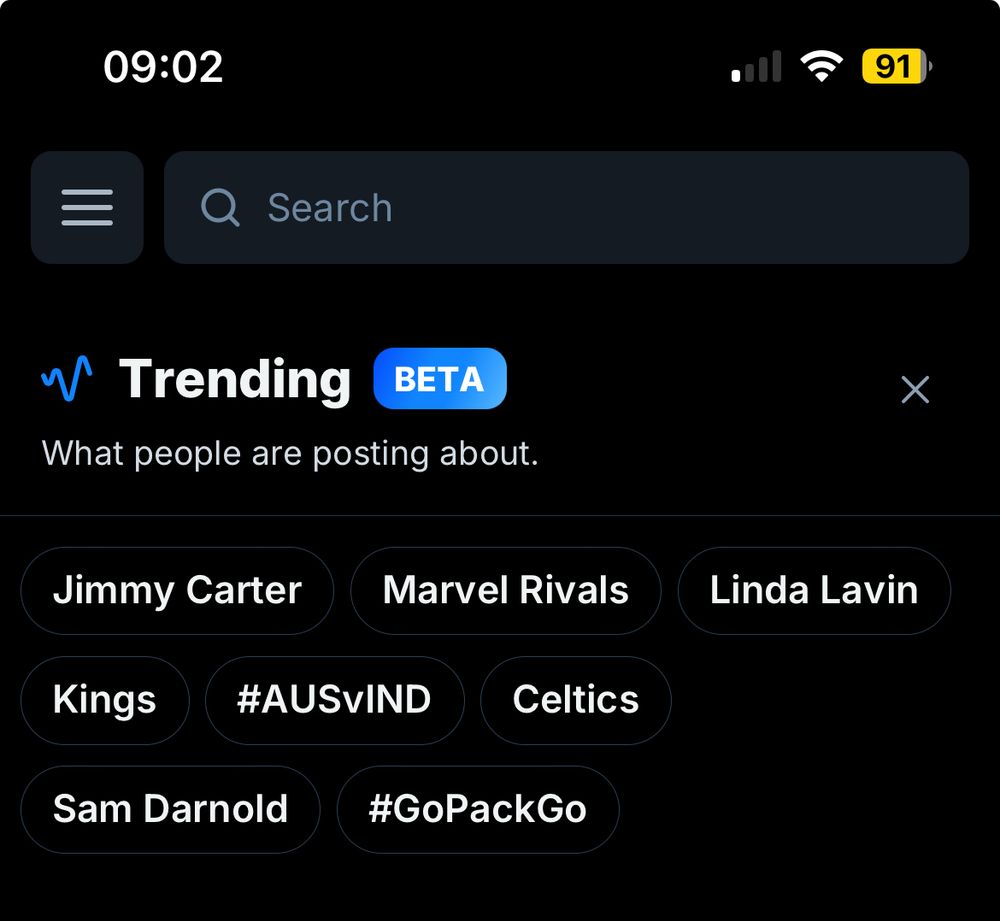The height and width of the screenshot is (921, 1000).
Task: Tap the 'What people are posting about' subtitle
Action: pyautogui.click(x=290, y=453)
